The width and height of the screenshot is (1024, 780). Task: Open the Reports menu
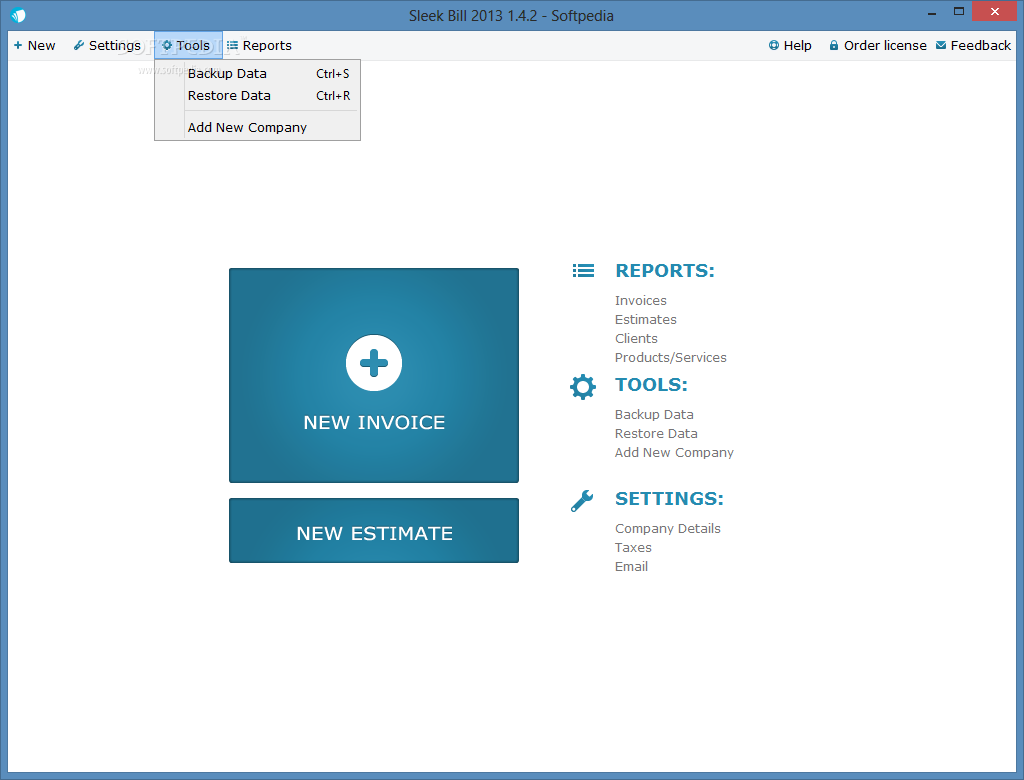tap(259, 45)
